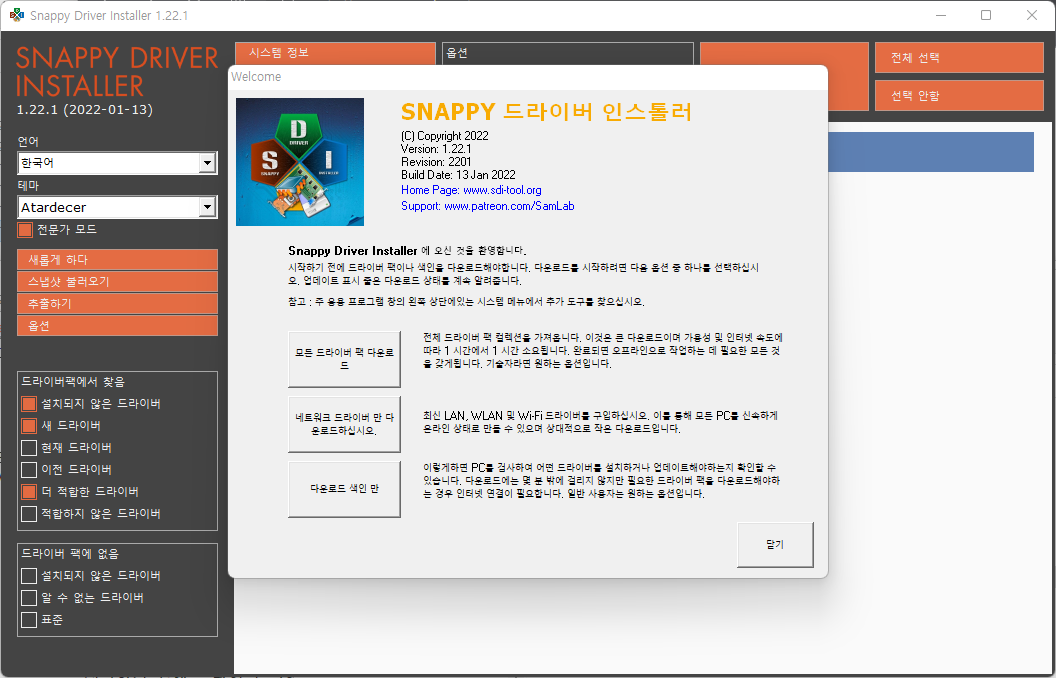Click 다운로드 색인 만 button
This screenshot has height=678, width=1056.
(344, 489)
